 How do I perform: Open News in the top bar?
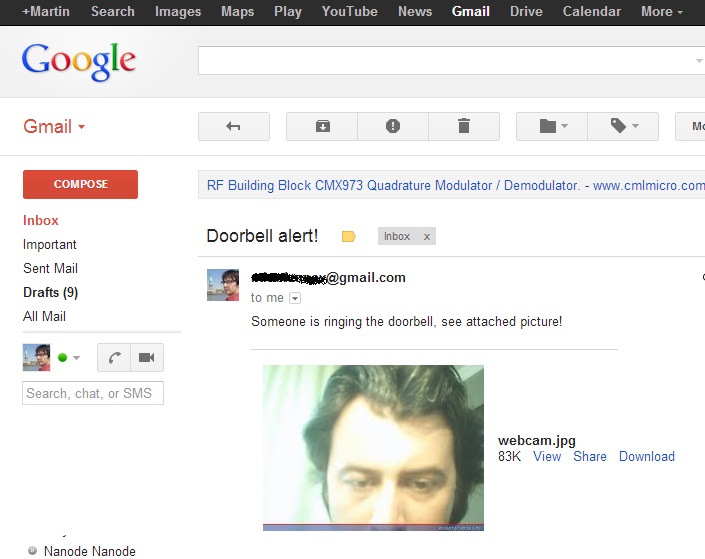[415, 11]
